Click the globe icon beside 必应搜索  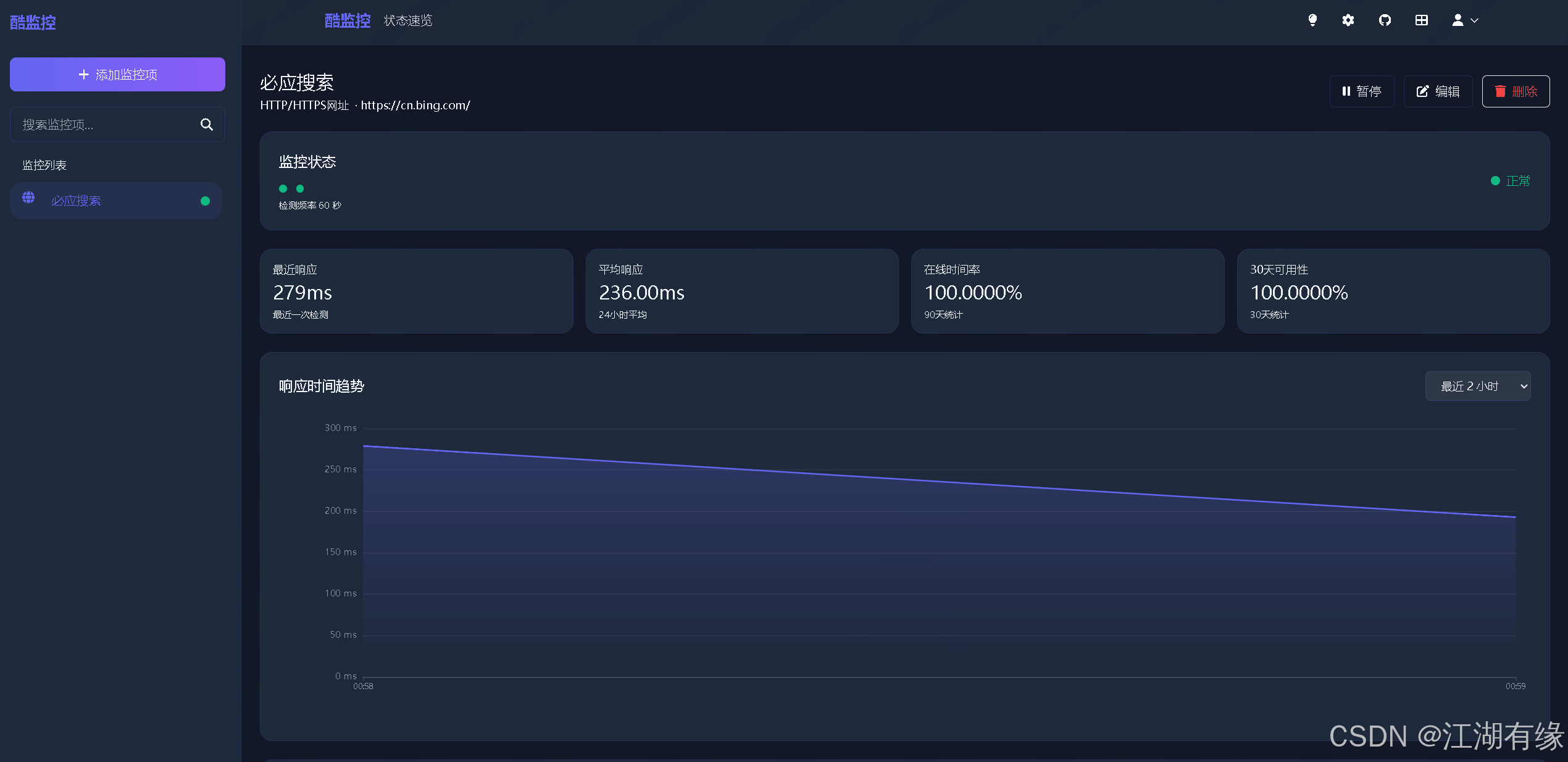pos(28,198)
